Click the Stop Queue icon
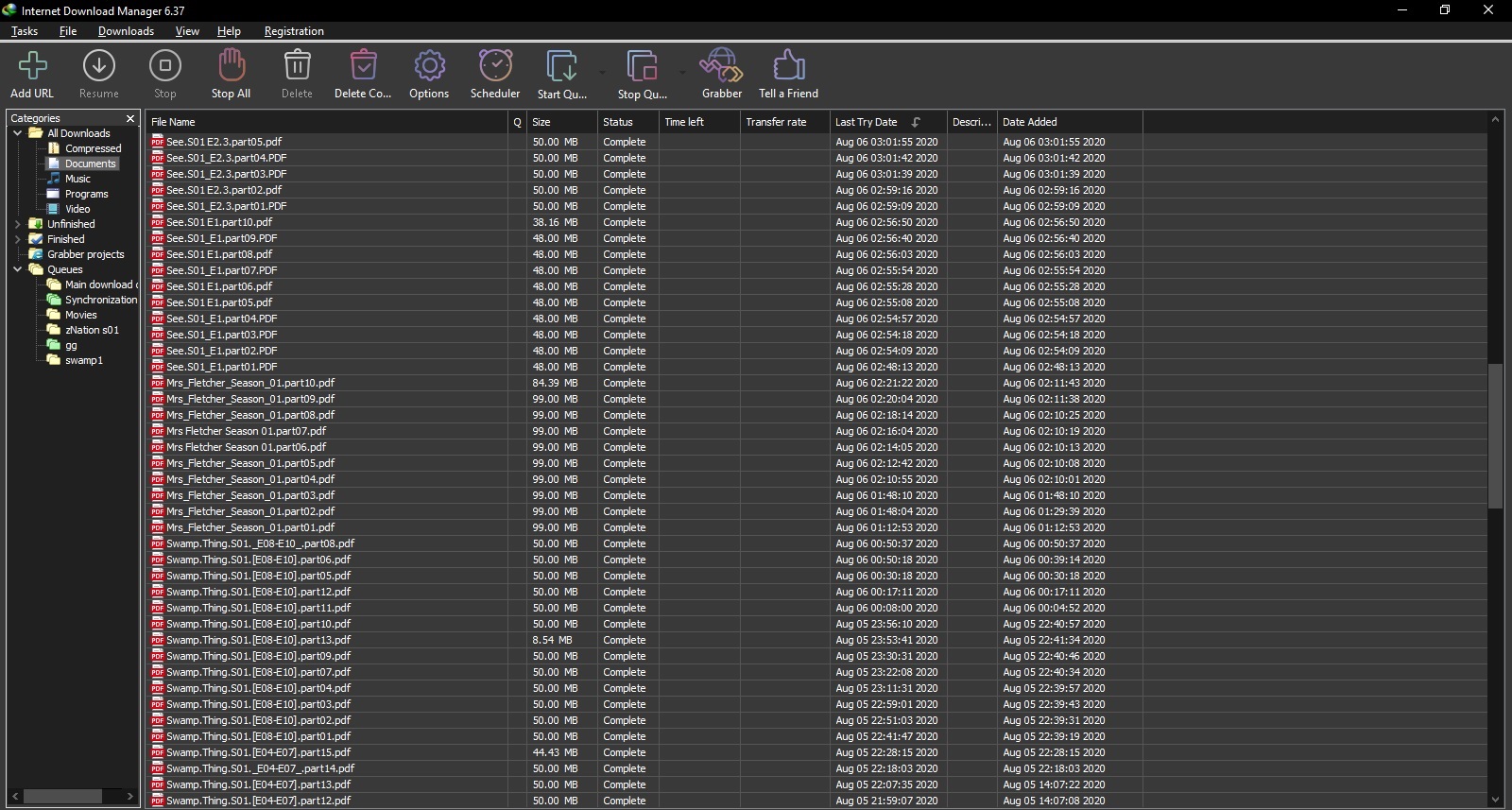Image resolution: width=1512 pixels, height=810 pixels. (x=642, y=66)
